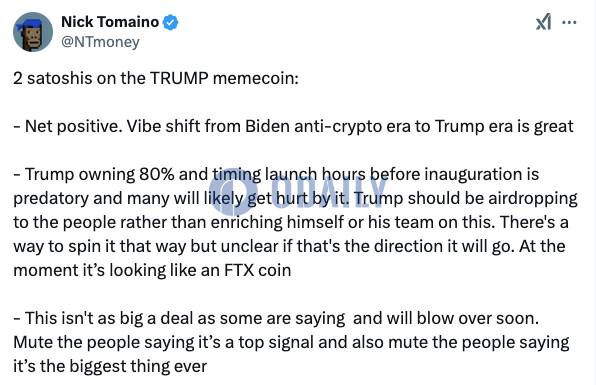Click the "Net positive. Vibe shift" line

[293, 126]
